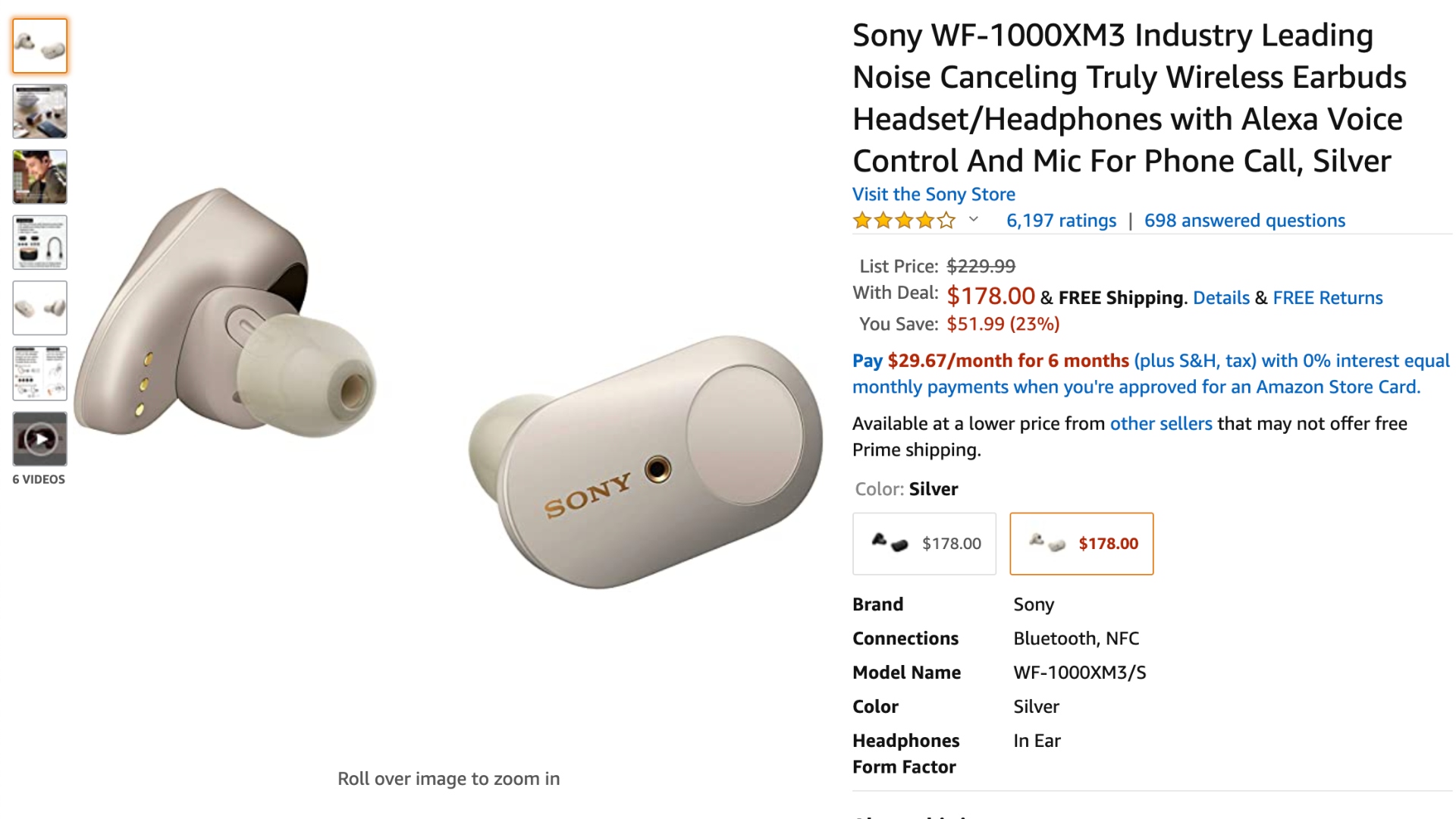Click the star rating icons
The height and width of the screenshot is (819, 1456).
pyautogui.click(x=904, y=221)
